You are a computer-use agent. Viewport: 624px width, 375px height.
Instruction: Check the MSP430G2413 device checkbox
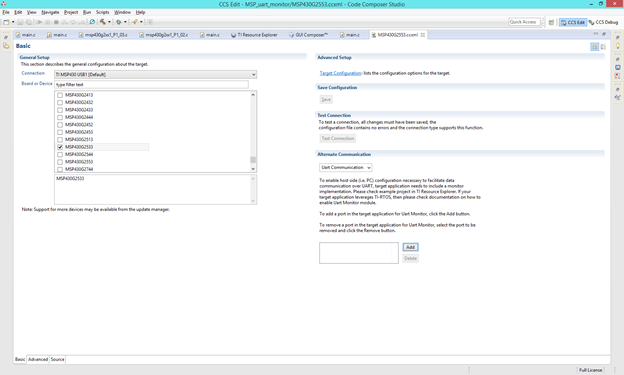[60, 95]
